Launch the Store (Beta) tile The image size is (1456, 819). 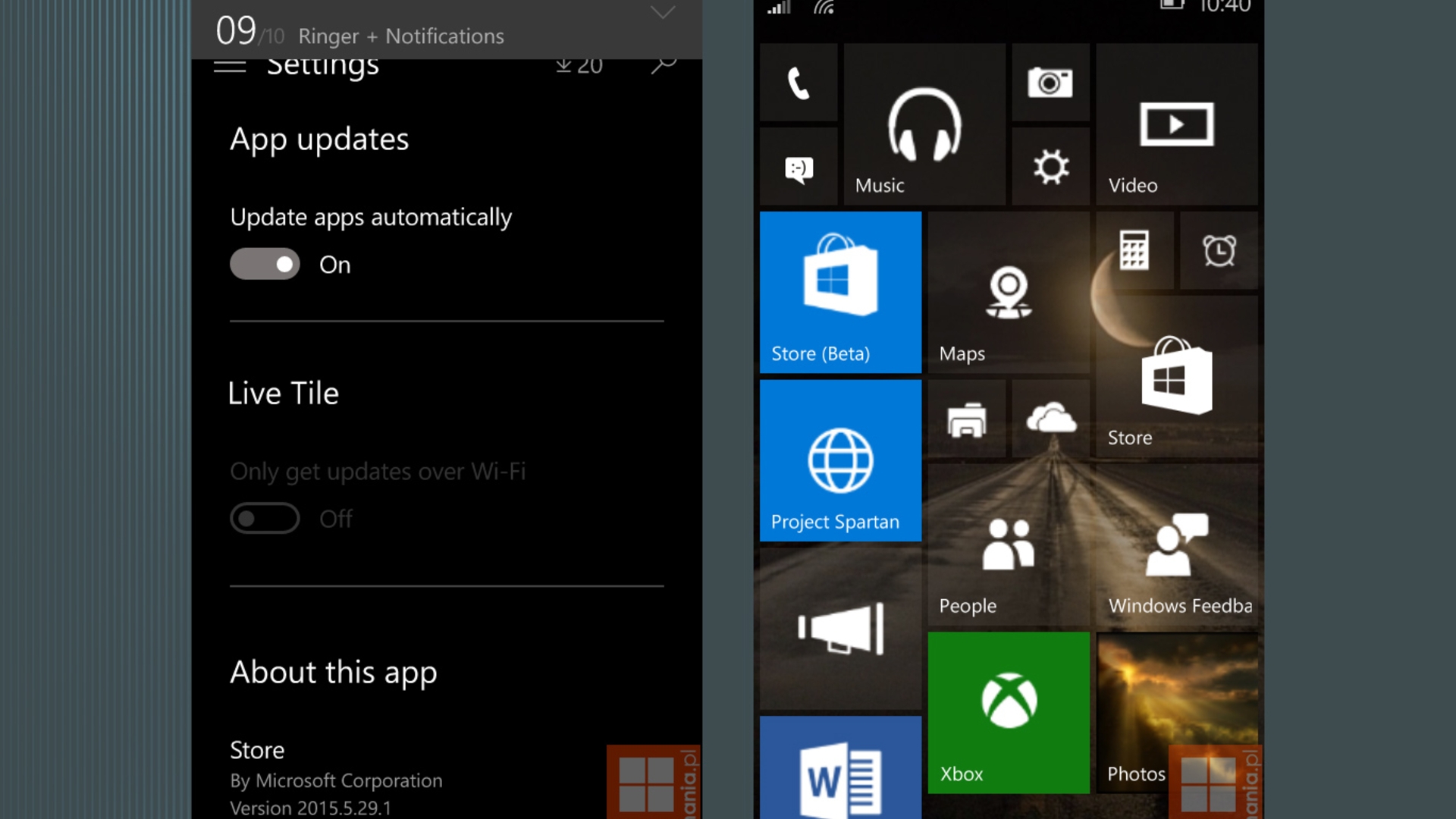point(840,292)
